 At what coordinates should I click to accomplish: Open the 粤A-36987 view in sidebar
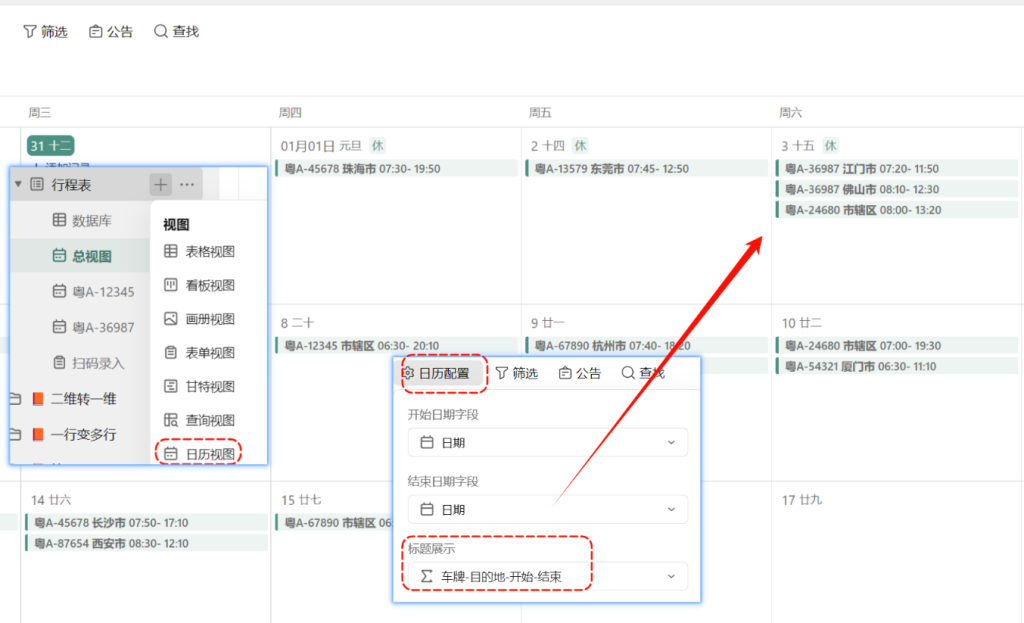click(x=93, y=327)
